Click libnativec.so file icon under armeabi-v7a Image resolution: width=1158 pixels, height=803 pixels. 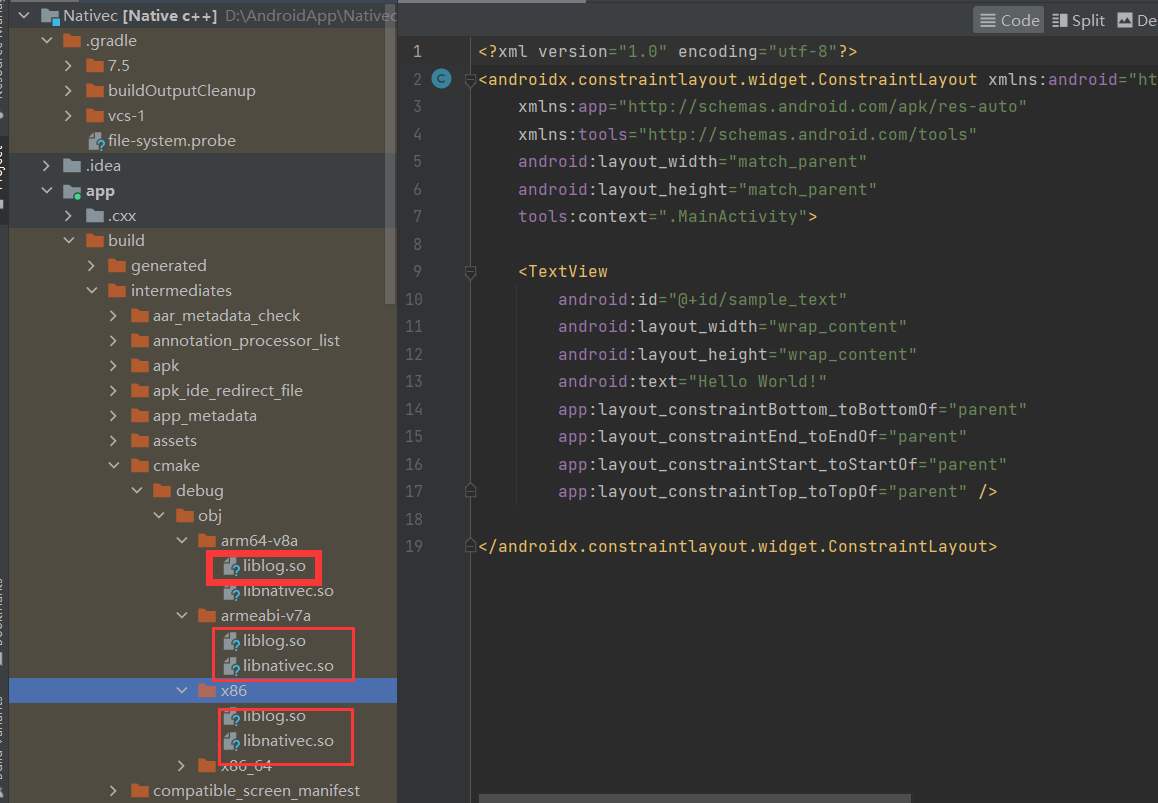[232, 666]
